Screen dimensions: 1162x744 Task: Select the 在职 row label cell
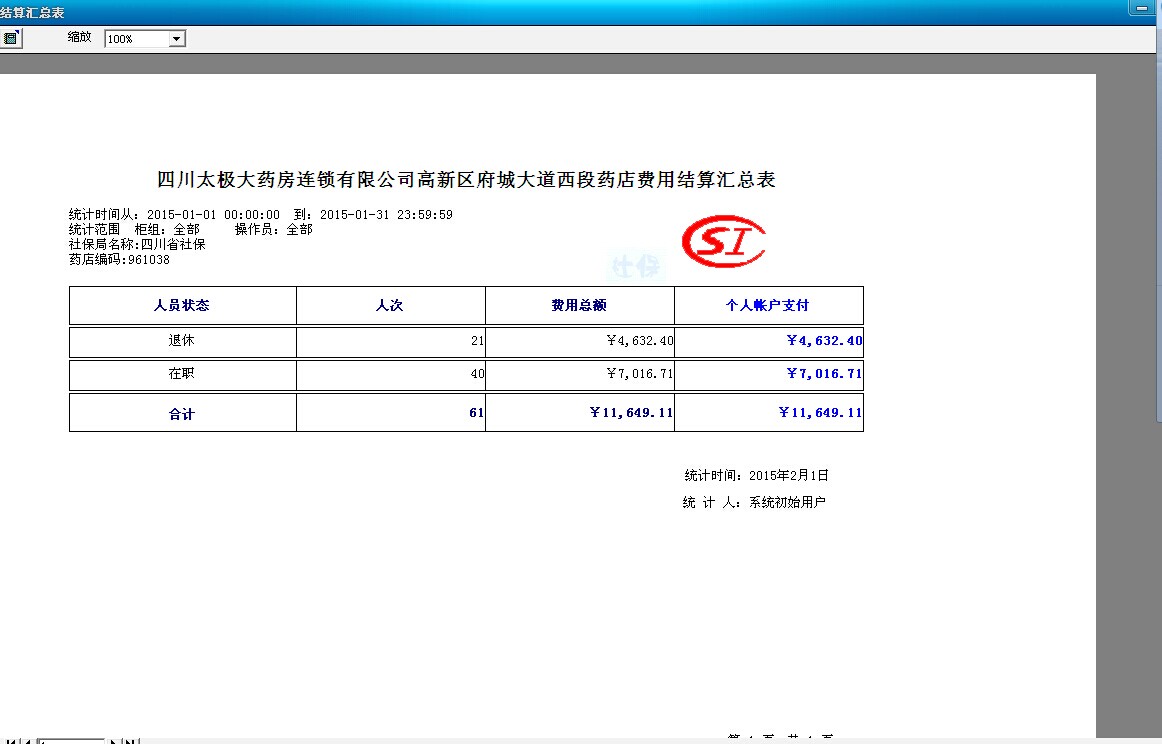coord(182,373)
